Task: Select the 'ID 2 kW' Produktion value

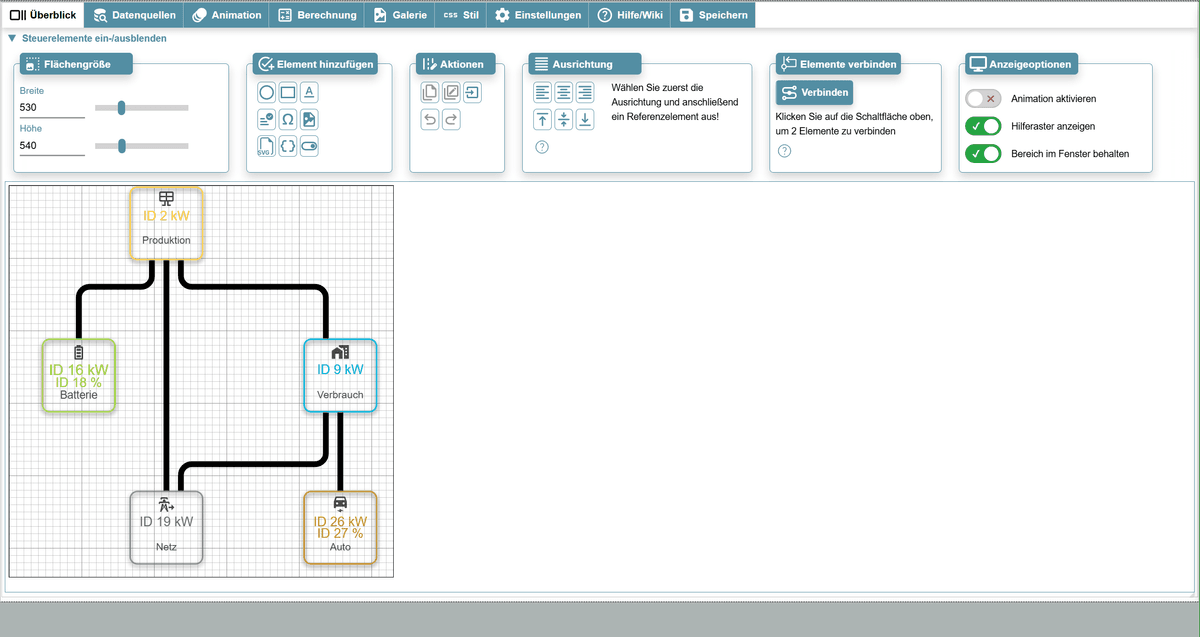Action: (x=166, y=216)
